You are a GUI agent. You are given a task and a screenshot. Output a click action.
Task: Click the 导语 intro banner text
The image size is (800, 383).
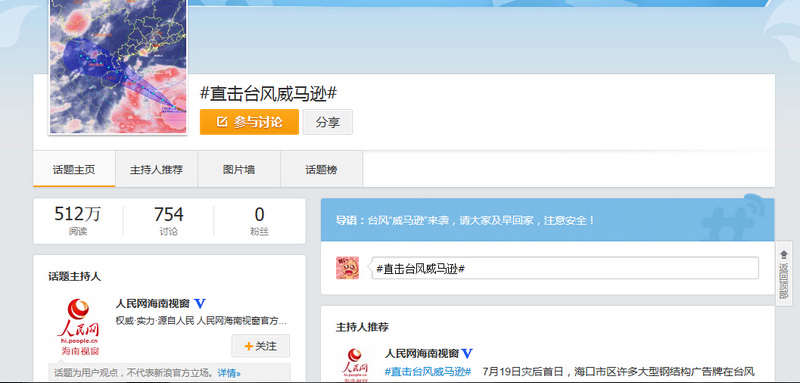tap(465, 221)
